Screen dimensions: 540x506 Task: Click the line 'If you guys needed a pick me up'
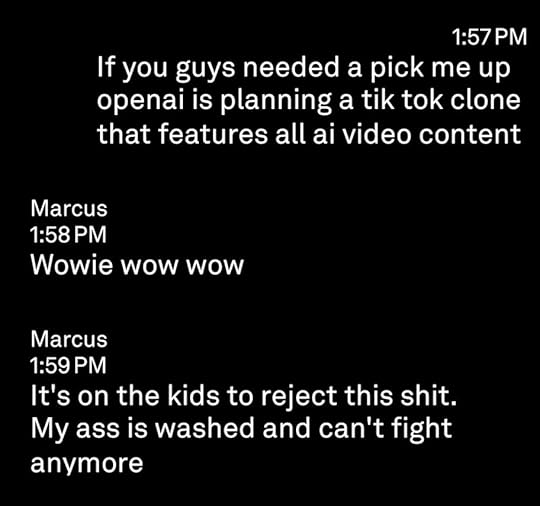coord(303,68)
